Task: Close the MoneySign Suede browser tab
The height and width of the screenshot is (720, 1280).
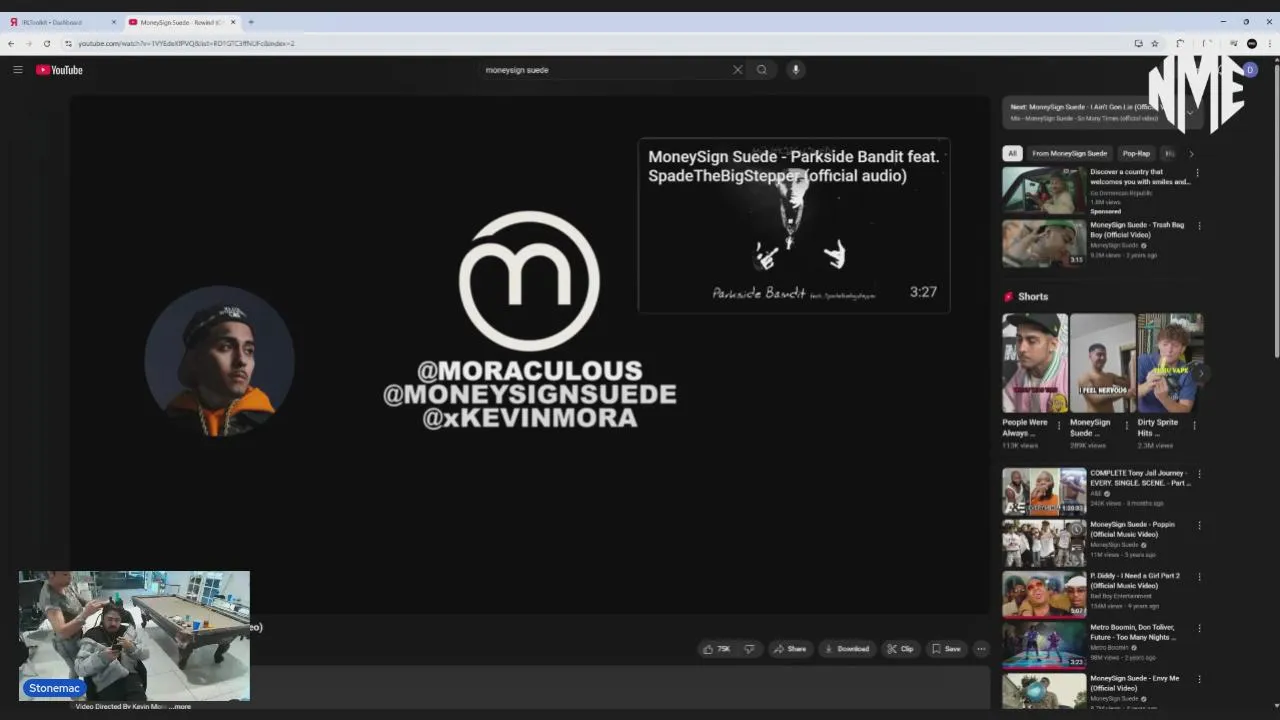Action: click(233, 22)
